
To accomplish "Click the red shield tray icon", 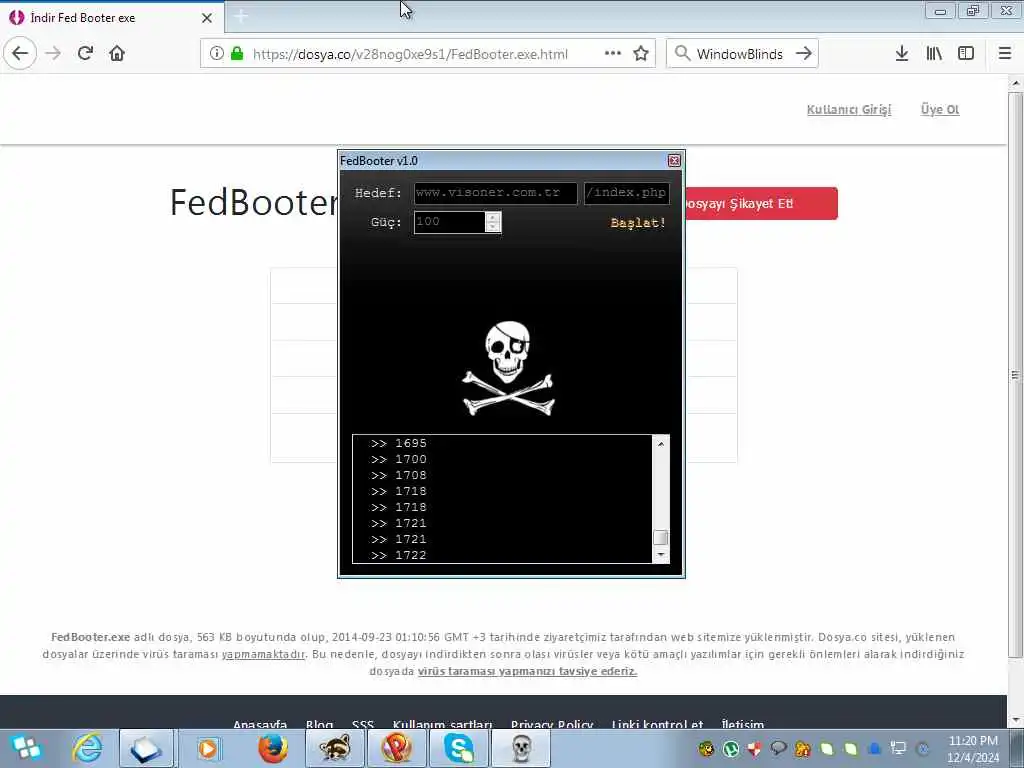I will tap(754, 749).
